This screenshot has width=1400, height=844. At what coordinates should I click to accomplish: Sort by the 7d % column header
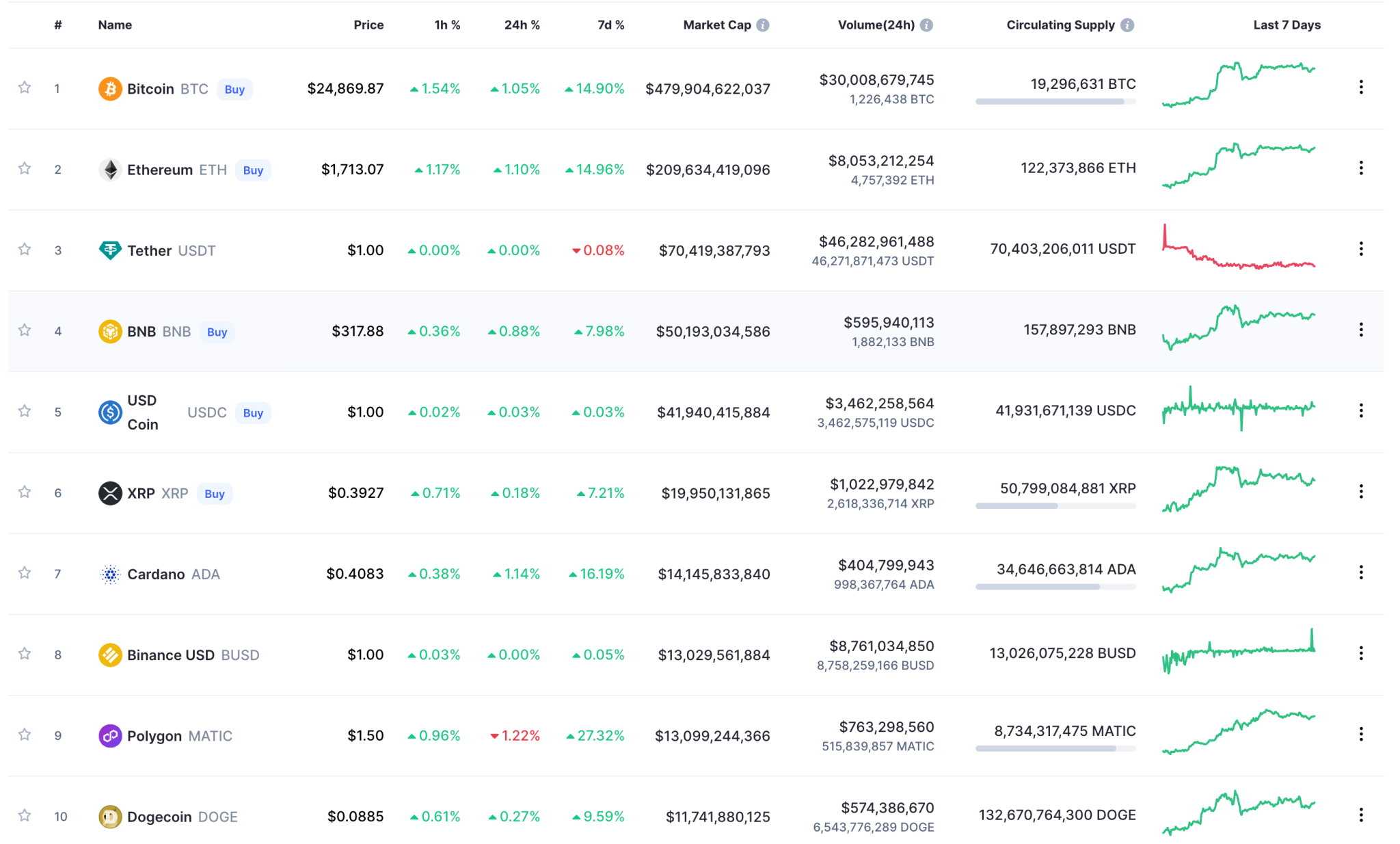pyautogui.click(x=610, y=25)
